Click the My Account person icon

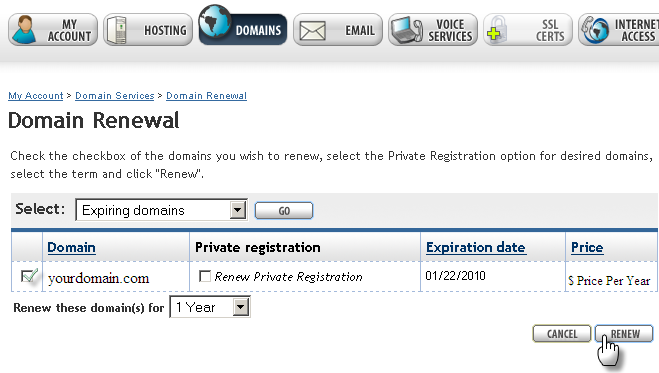click(x=24, y=29)
